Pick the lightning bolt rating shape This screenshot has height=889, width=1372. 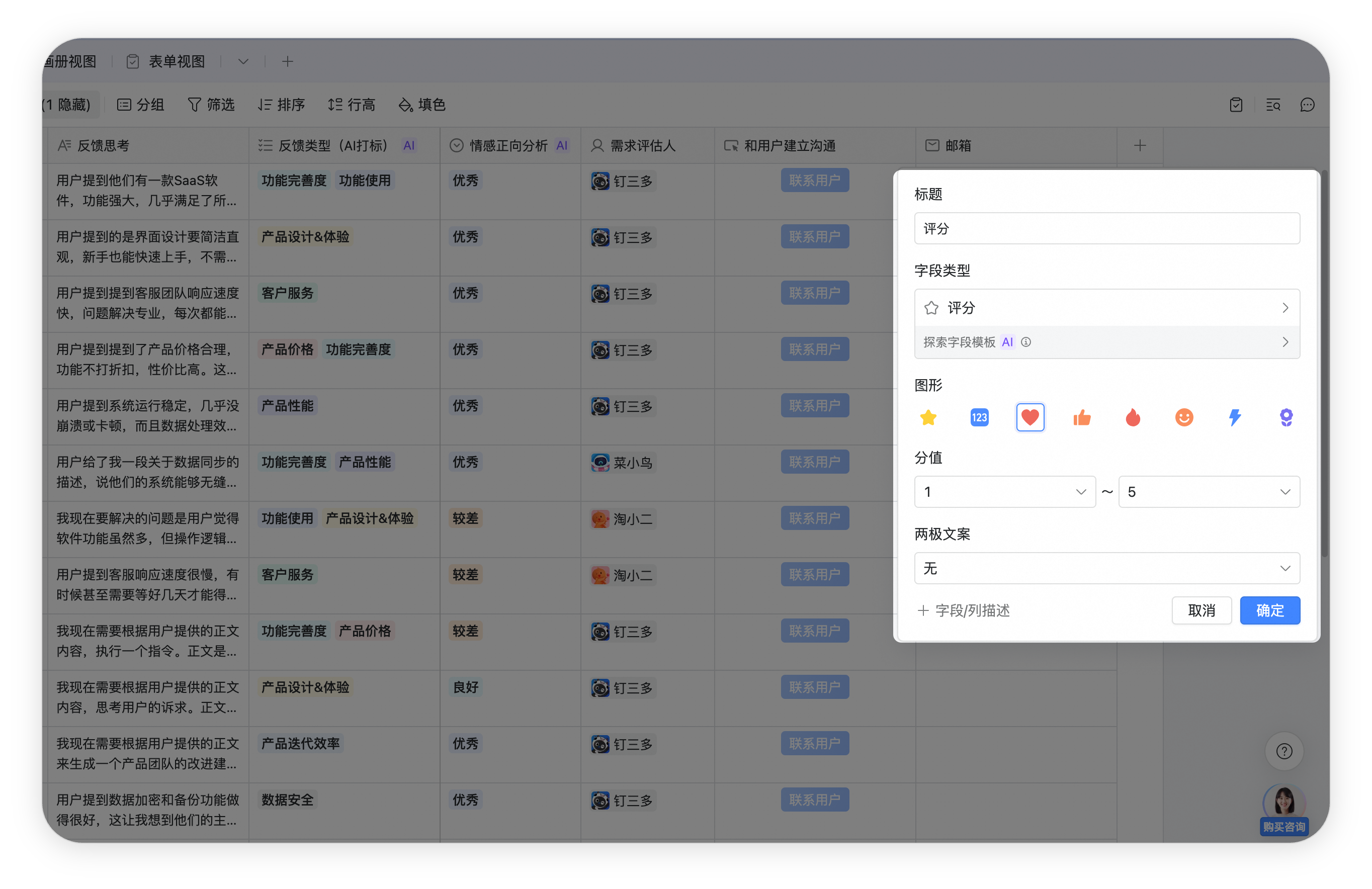pyautogui.click(x=1235, y=417)
